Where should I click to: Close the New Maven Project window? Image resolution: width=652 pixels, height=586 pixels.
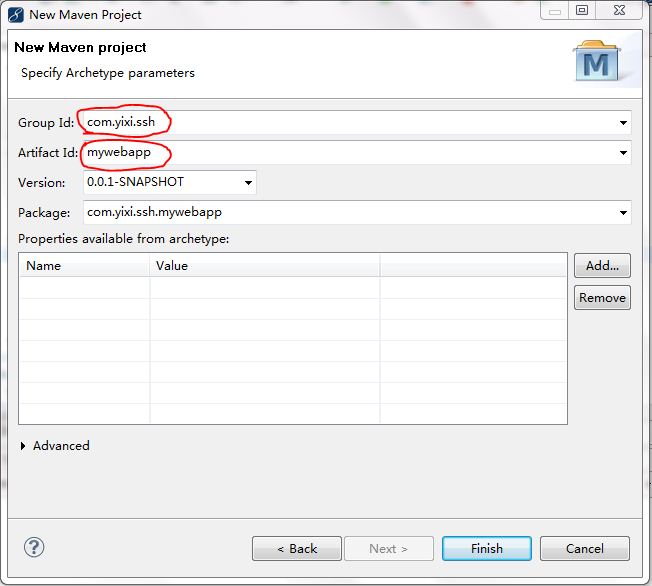(618, 12)
